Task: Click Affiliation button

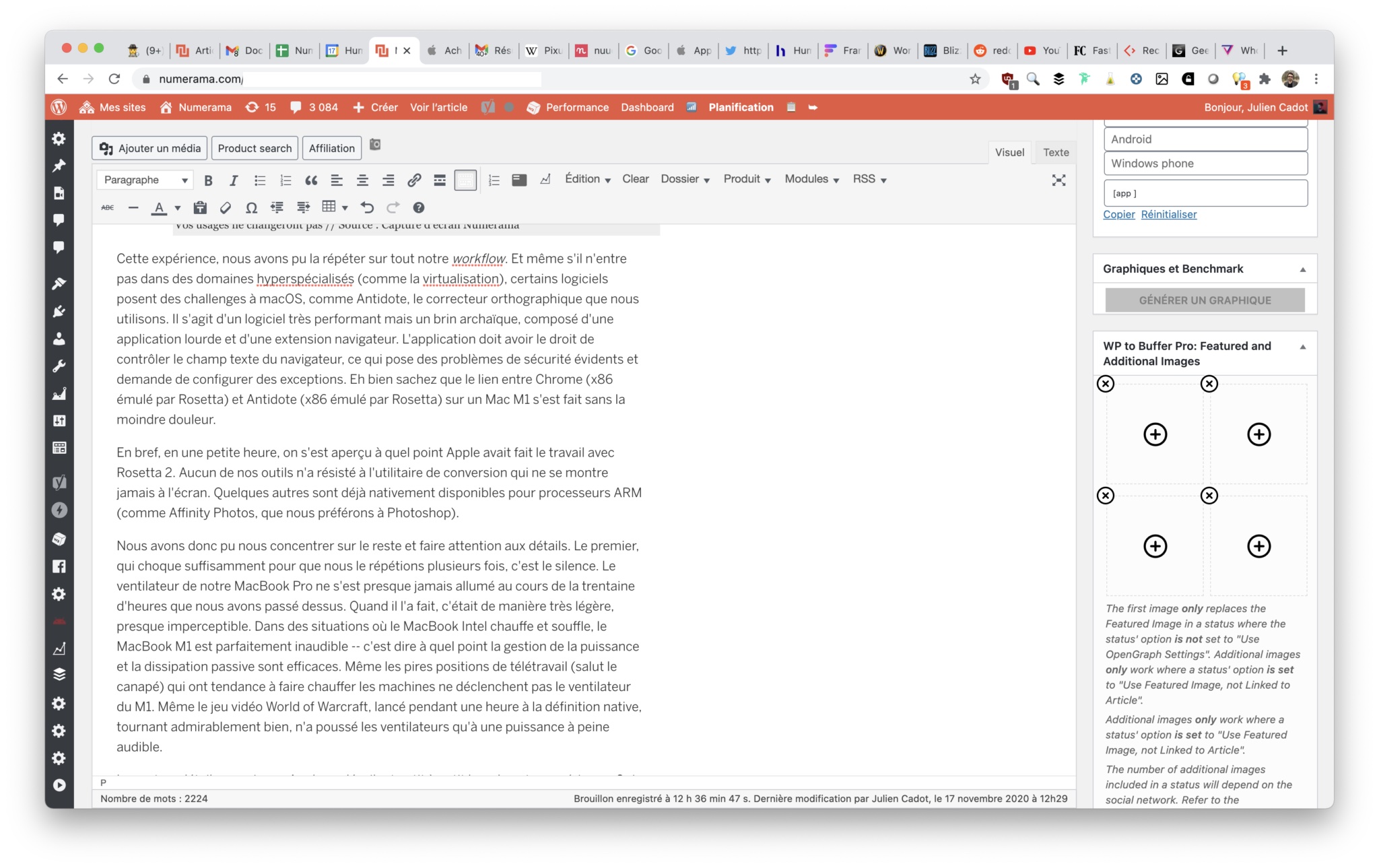Action: [332, 148]
